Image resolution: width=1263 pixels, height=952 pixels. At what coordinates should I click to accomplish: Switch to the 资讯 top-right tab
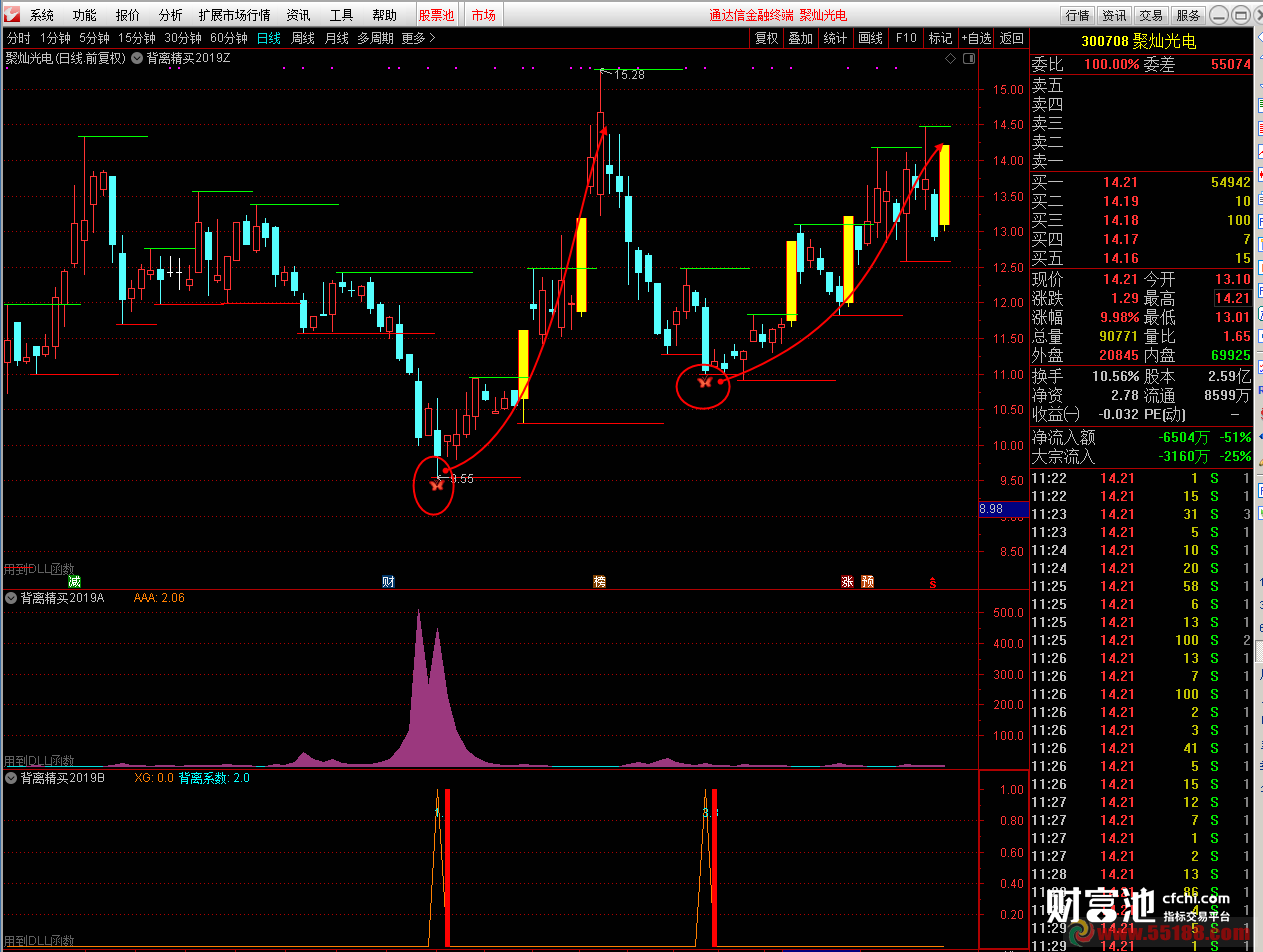[1114, 15]
